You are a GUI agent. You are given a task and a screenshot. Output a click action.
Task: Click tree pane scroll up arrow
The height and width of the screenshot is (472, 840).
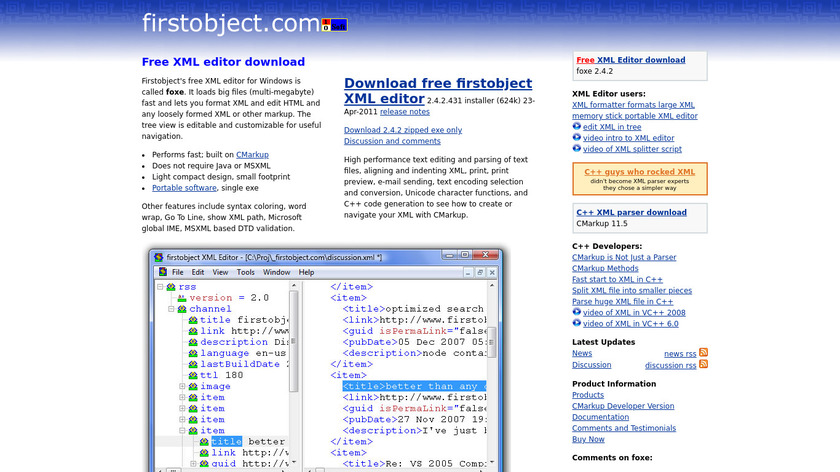294,286
